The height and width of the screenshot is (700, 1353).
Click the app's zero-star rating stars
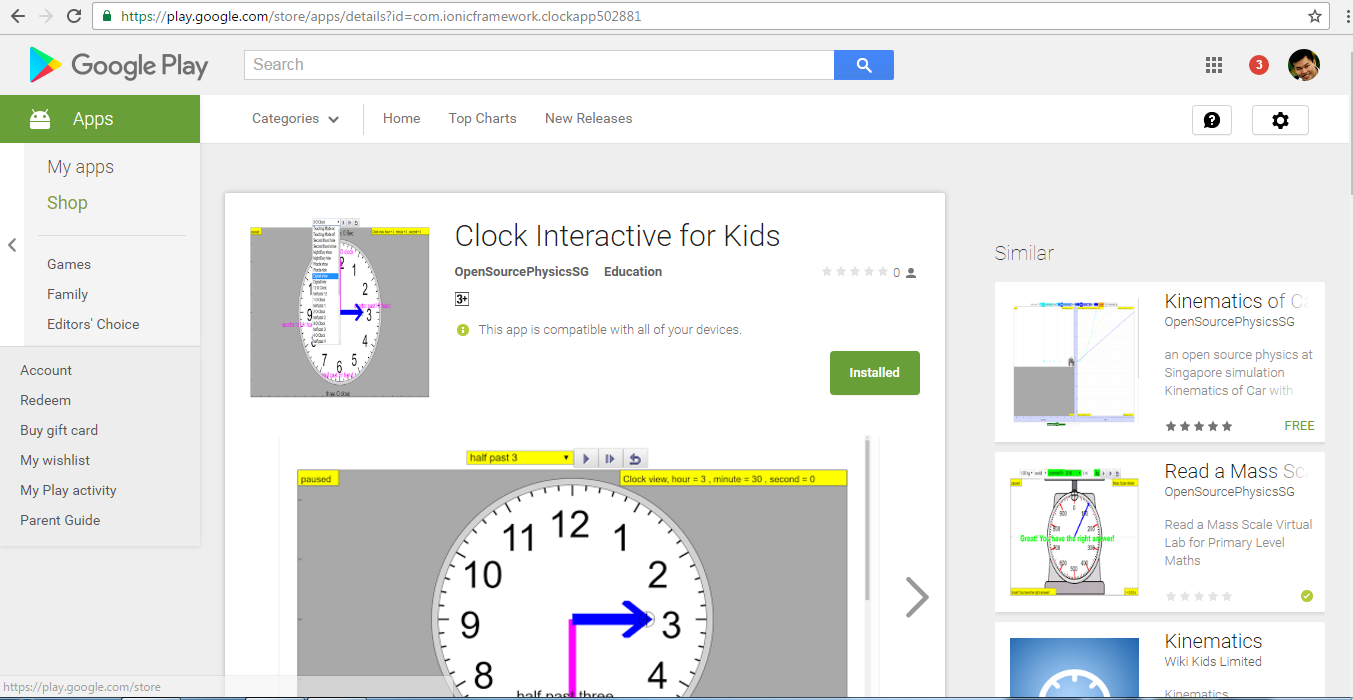click(855, 272)
